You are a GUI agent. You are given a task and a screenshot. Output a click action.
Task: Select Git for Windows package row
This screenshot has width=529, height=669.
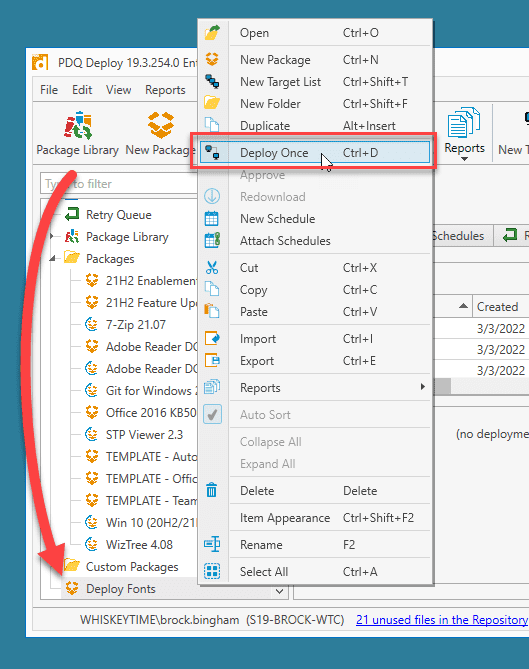(x=151, y=390)
